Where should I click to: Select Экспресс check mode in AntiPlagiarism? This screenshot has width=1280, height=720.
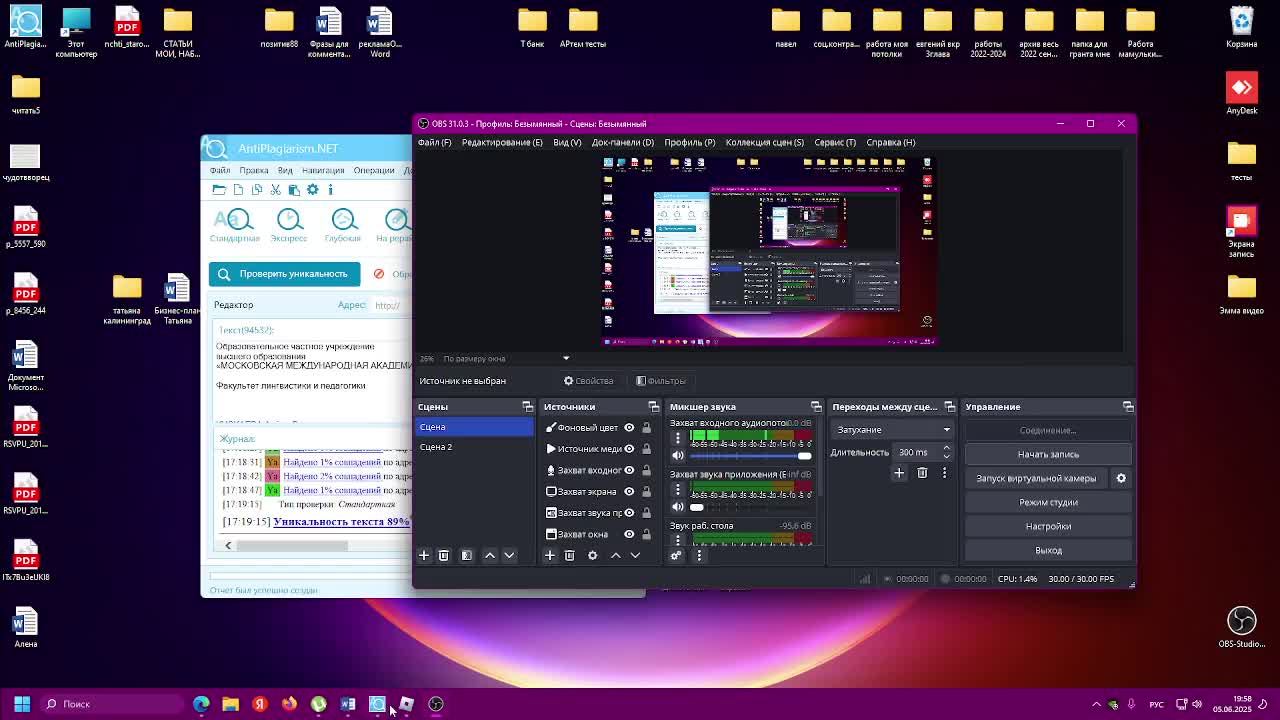tap(289, 225)
